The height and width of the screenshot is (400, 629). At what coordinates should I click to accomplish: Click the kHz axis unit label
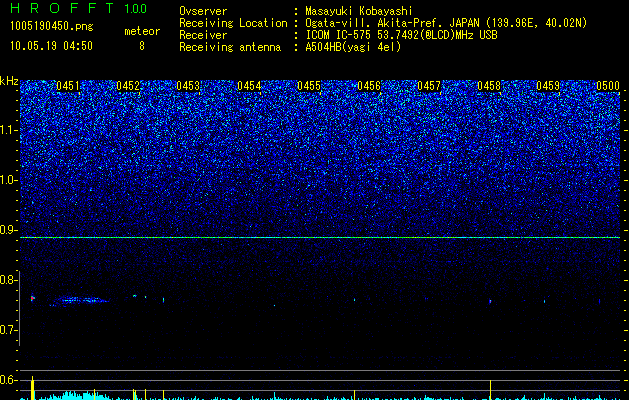tap(9, 81)
